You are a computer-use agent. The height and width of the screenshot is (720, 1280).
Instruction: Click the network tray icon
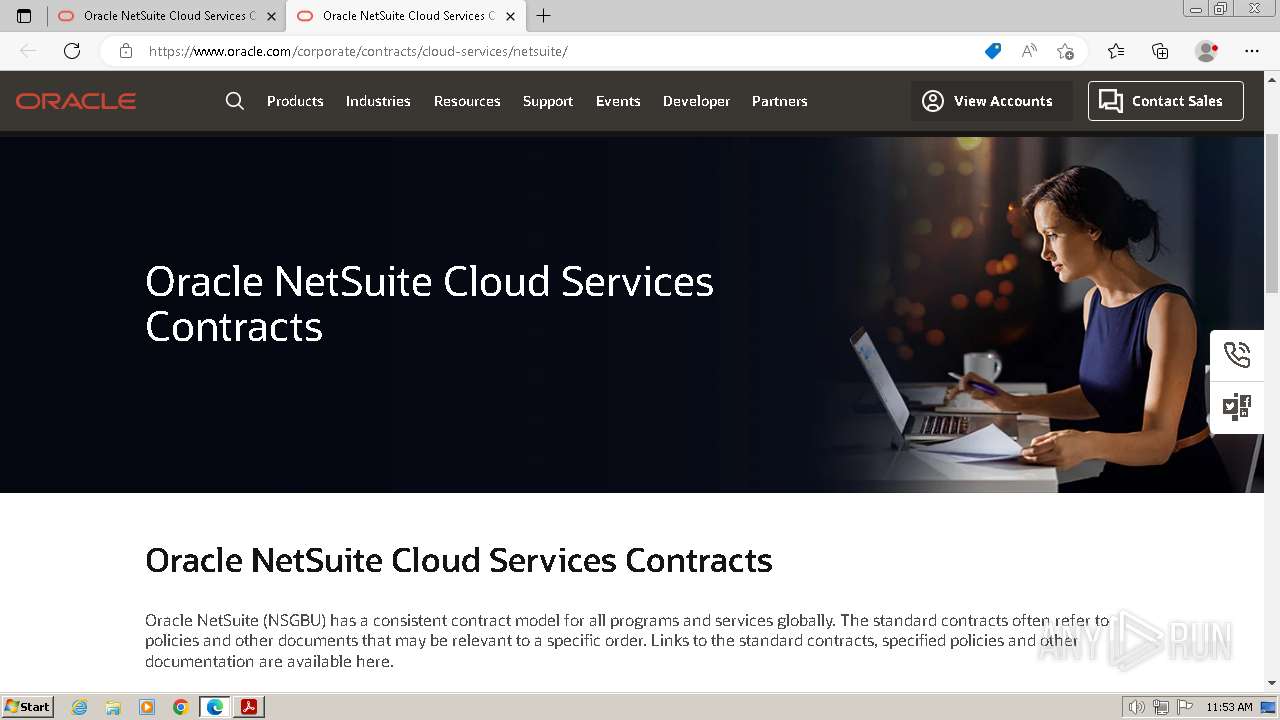tap(1161, 707)
